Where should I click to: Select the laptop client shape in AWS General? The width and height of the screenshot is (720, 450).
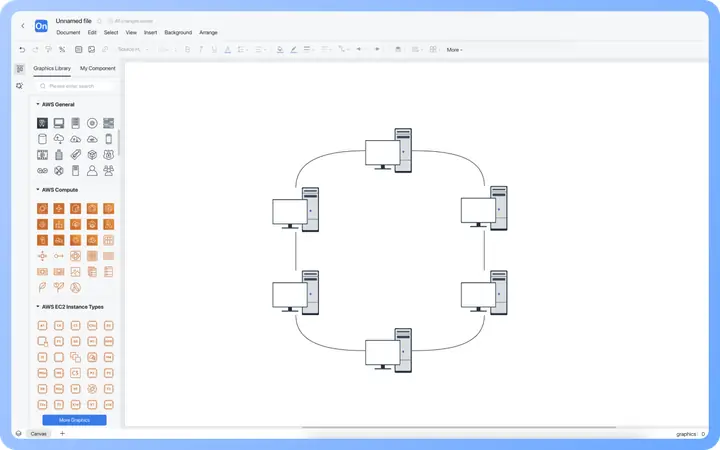click(x=59, y=123)
